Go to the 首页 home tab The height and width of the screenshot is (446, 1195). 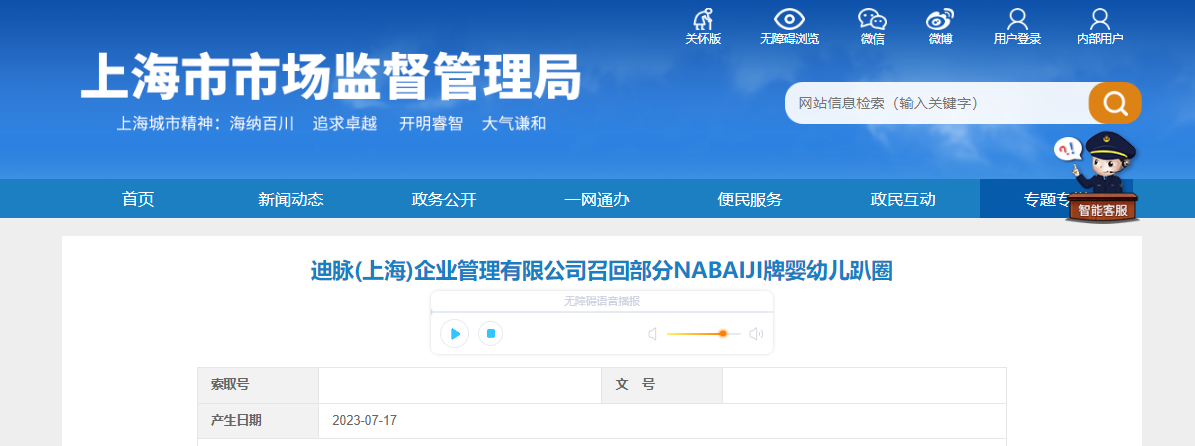138,200
